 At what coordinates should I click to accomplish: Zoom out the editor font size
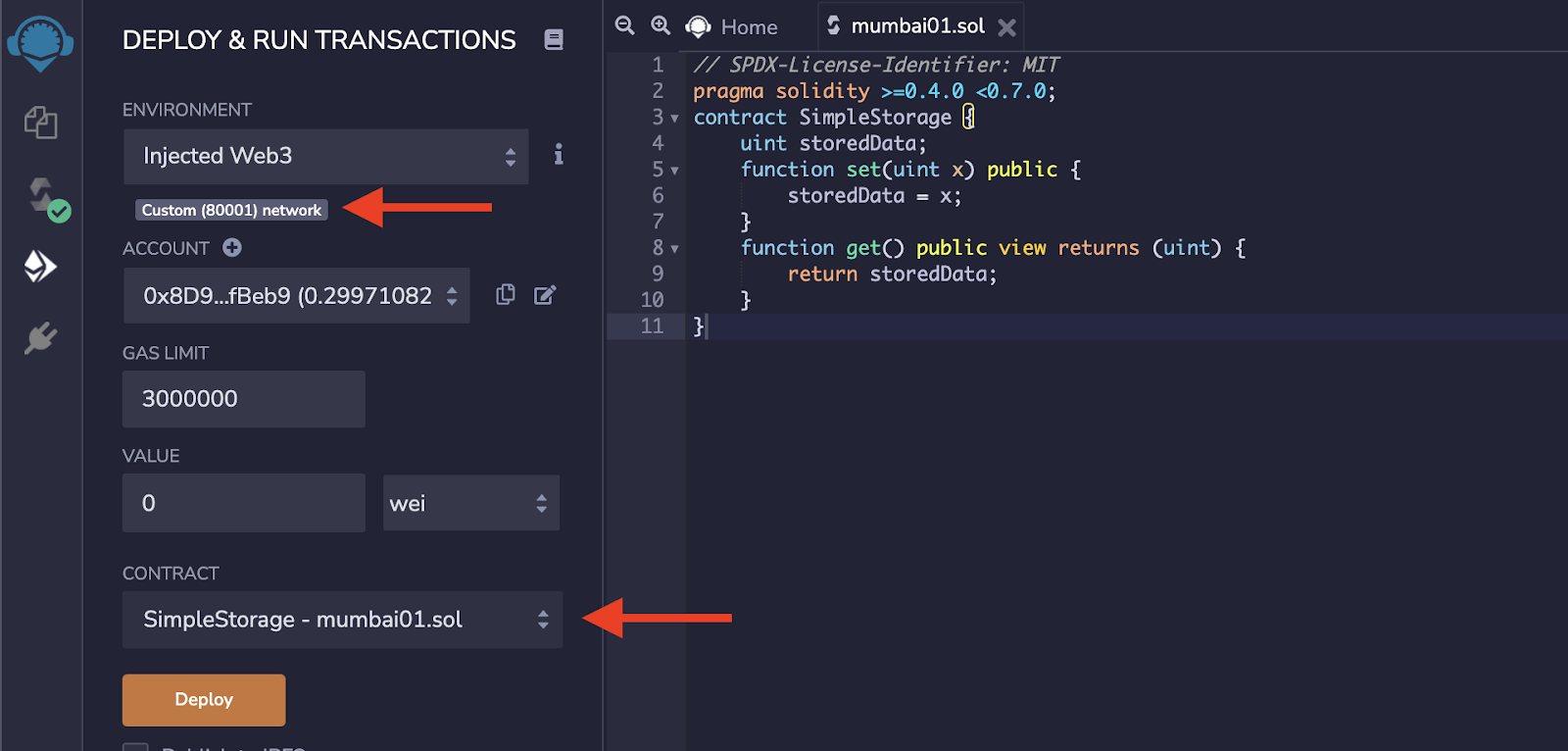click(x=624, y=25)
